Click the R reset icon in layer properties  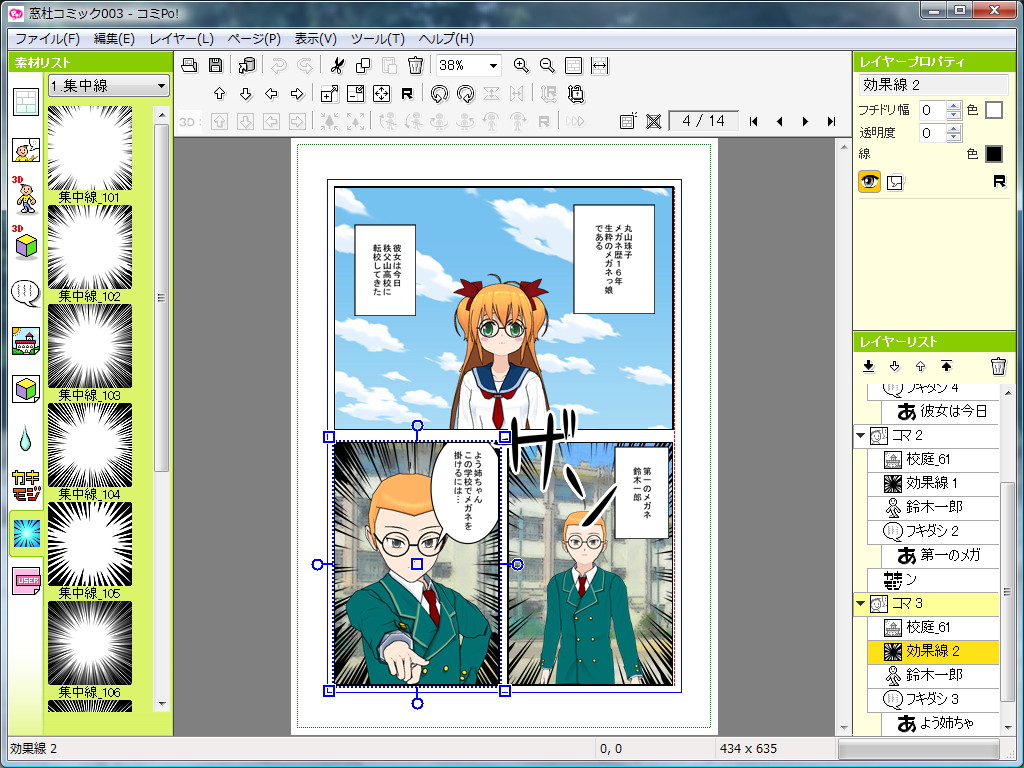999,182
